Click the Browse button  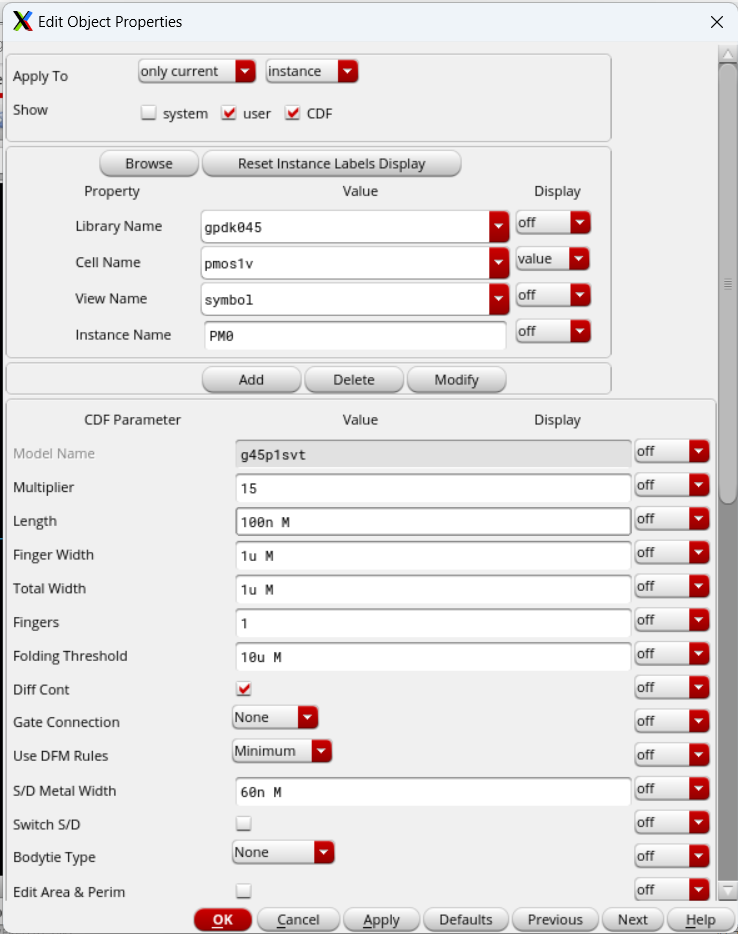tap(149, 163)
